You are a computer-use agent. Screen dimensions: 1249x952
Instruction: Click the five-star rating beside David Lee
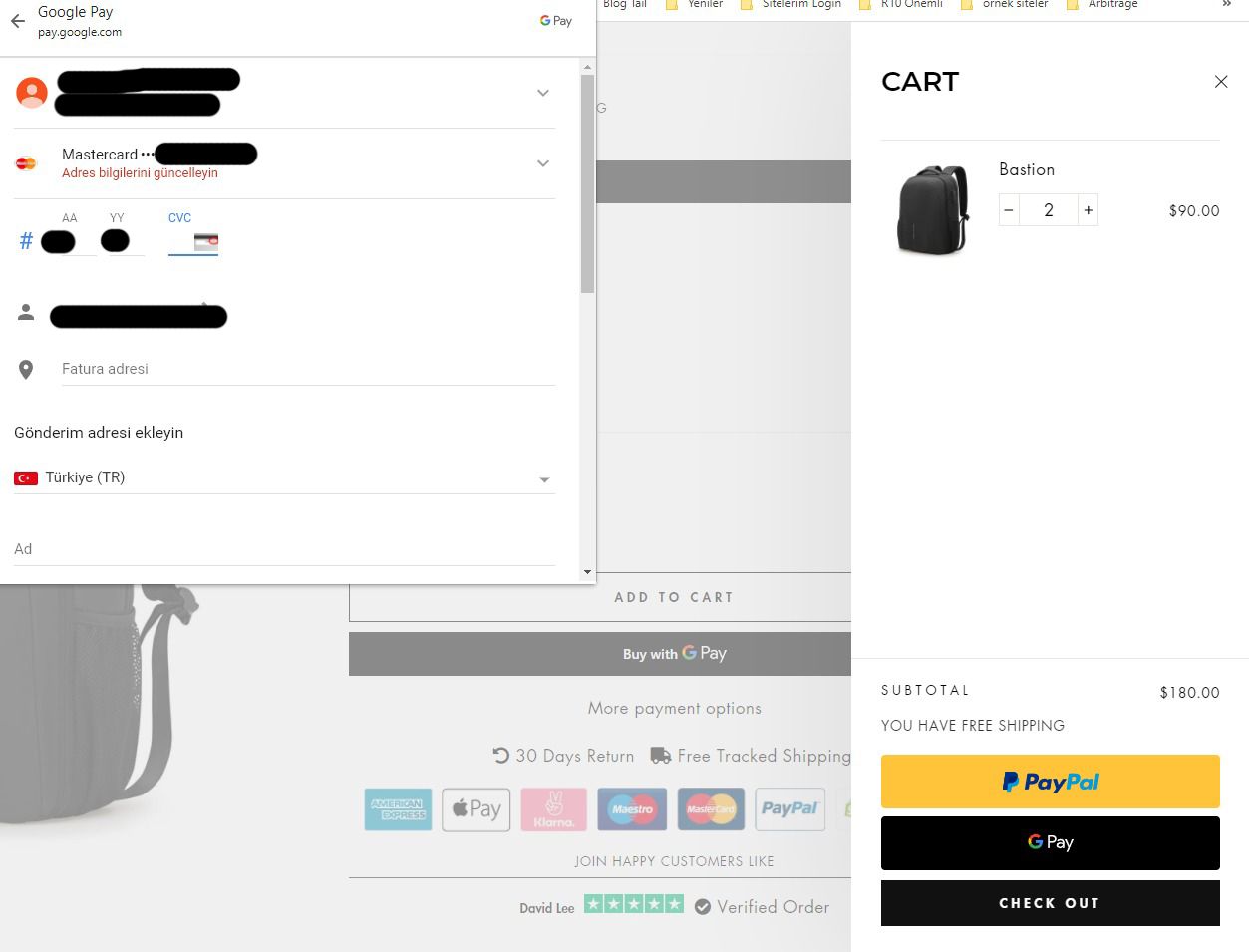pyautogui.click(x=634, y=905)
